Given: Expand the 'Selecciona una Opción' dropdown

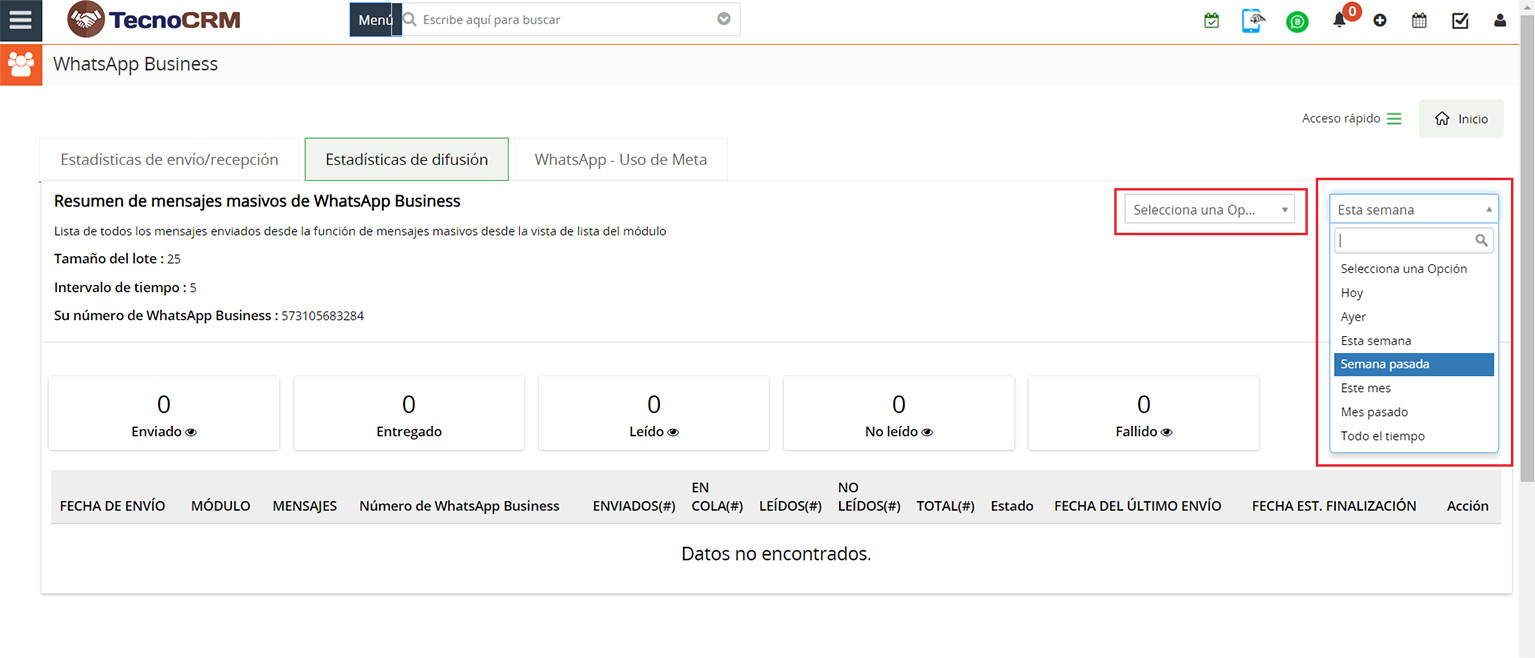Looking at the screenshot, I should click(x=1210, y=210).
